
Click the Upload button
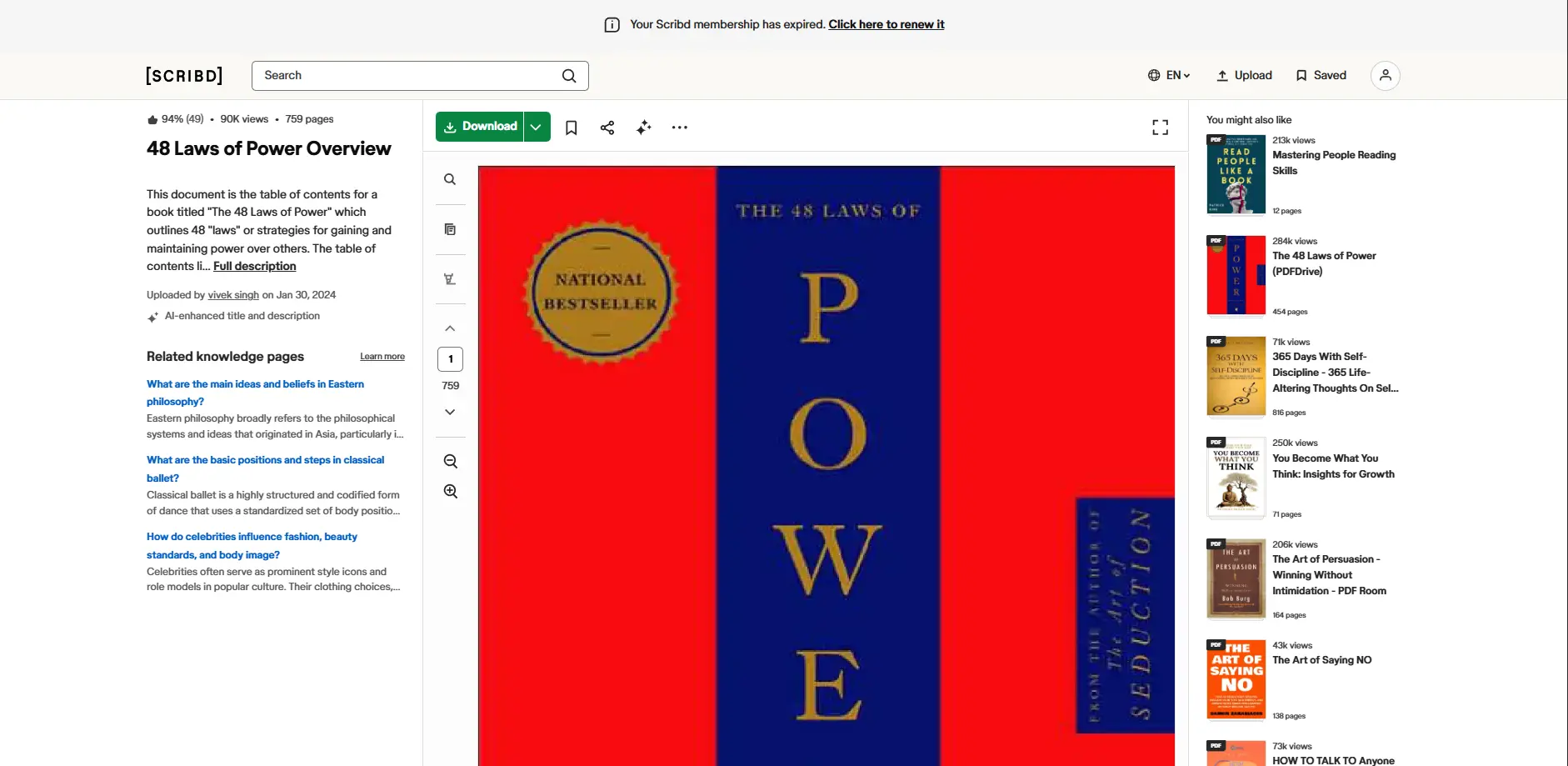[x=1245, y=76]
